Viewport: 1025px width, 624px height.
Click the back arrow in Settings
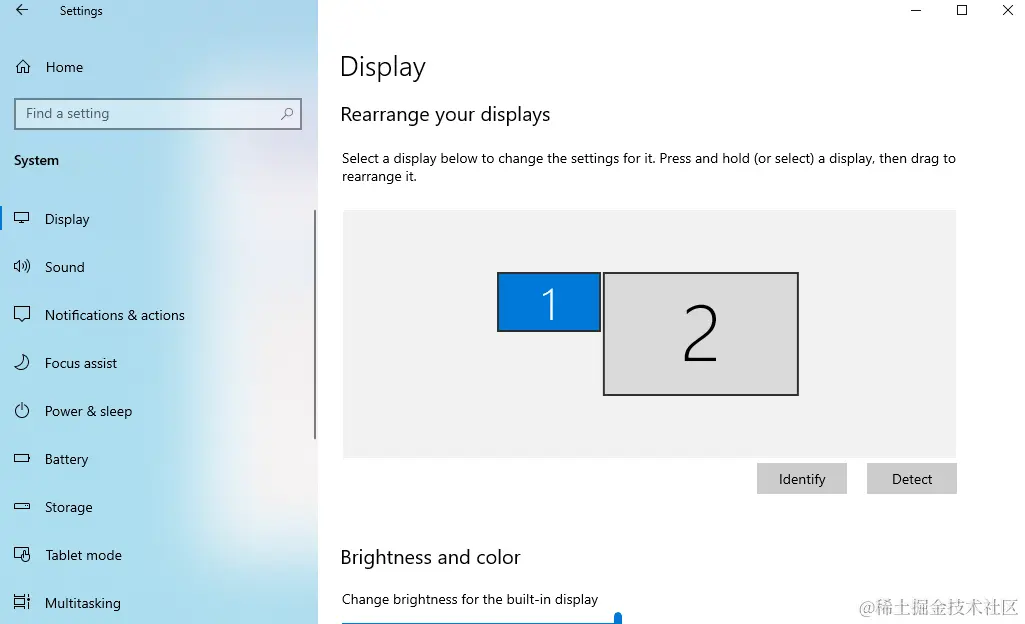click(x=22, y=10)
